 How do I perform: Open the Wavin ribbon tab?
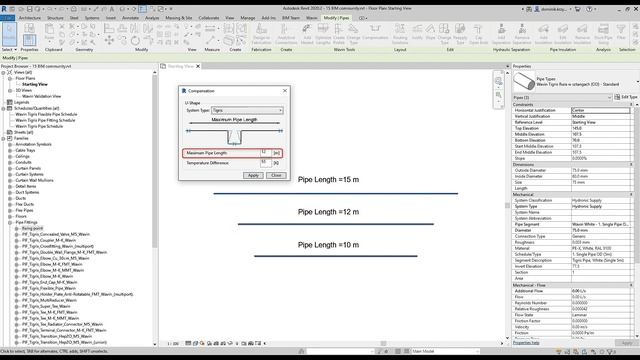click(x=311, y=18)
